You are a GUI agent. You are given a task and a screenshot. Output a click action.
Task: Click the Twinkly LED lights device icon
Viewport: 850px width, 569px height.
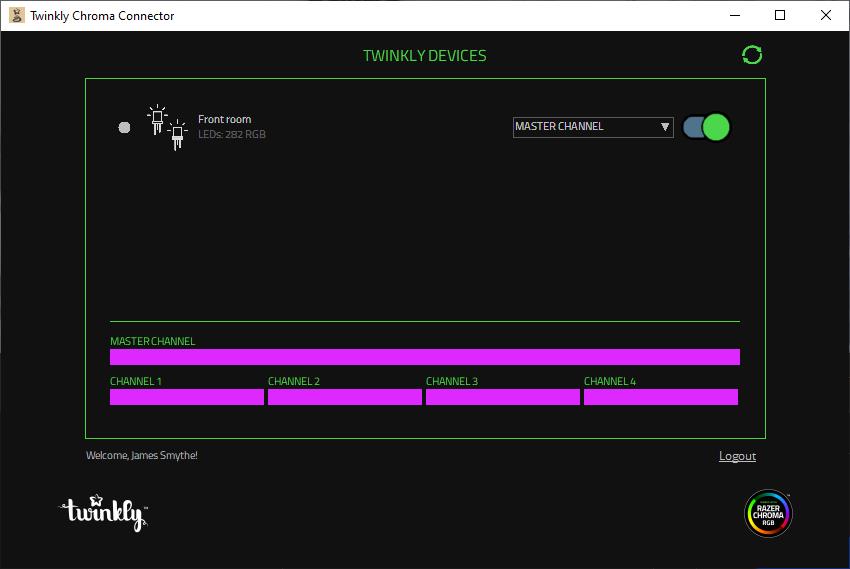click(x=167, y=127)
